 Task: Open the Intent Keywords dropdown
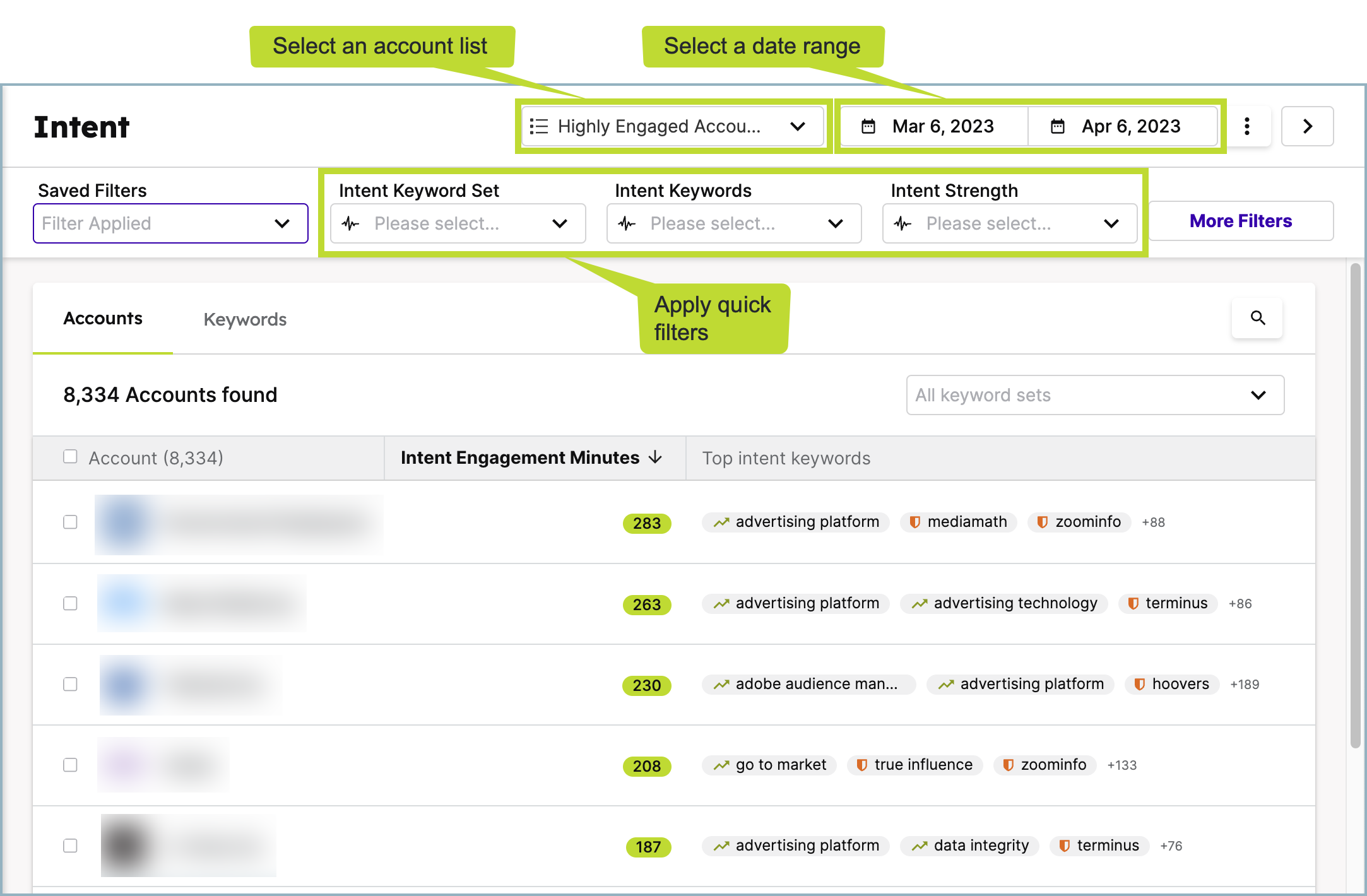[x=734, y=223]
